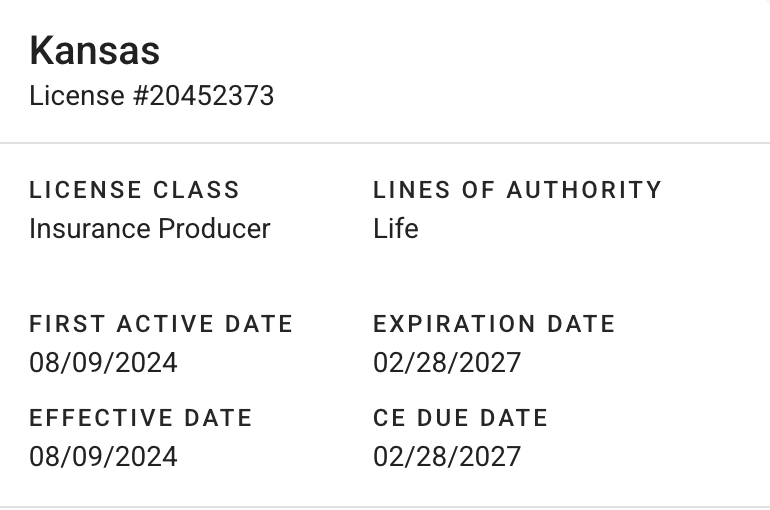This screenshot has height=510, width=770.
Task: Click the EFFECTIVE DATE label
Action: click(x=141, y=418)
